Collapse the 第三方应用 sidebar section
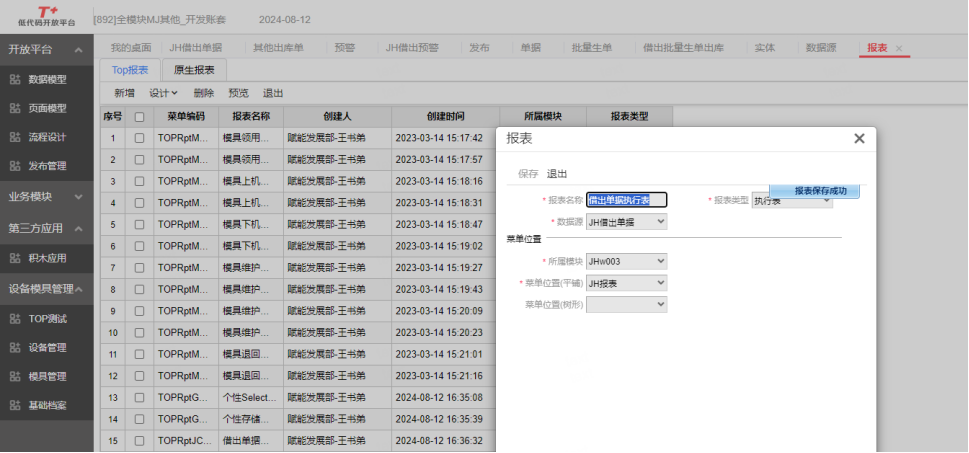This screenshot has height=453, width=969. (x=78, y=228)
